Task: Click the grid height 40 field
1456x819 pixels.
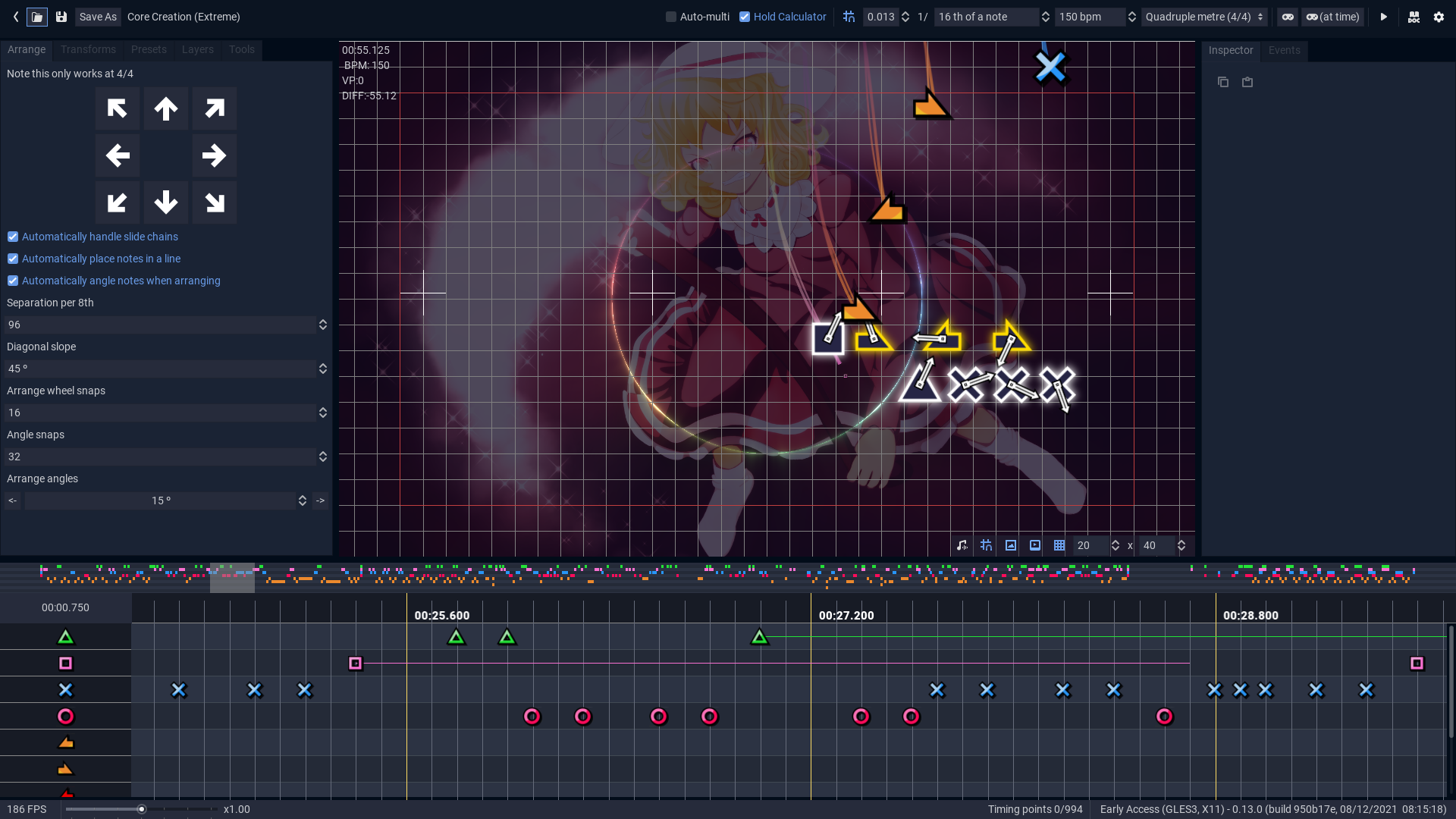Action: click(1158, 545)
